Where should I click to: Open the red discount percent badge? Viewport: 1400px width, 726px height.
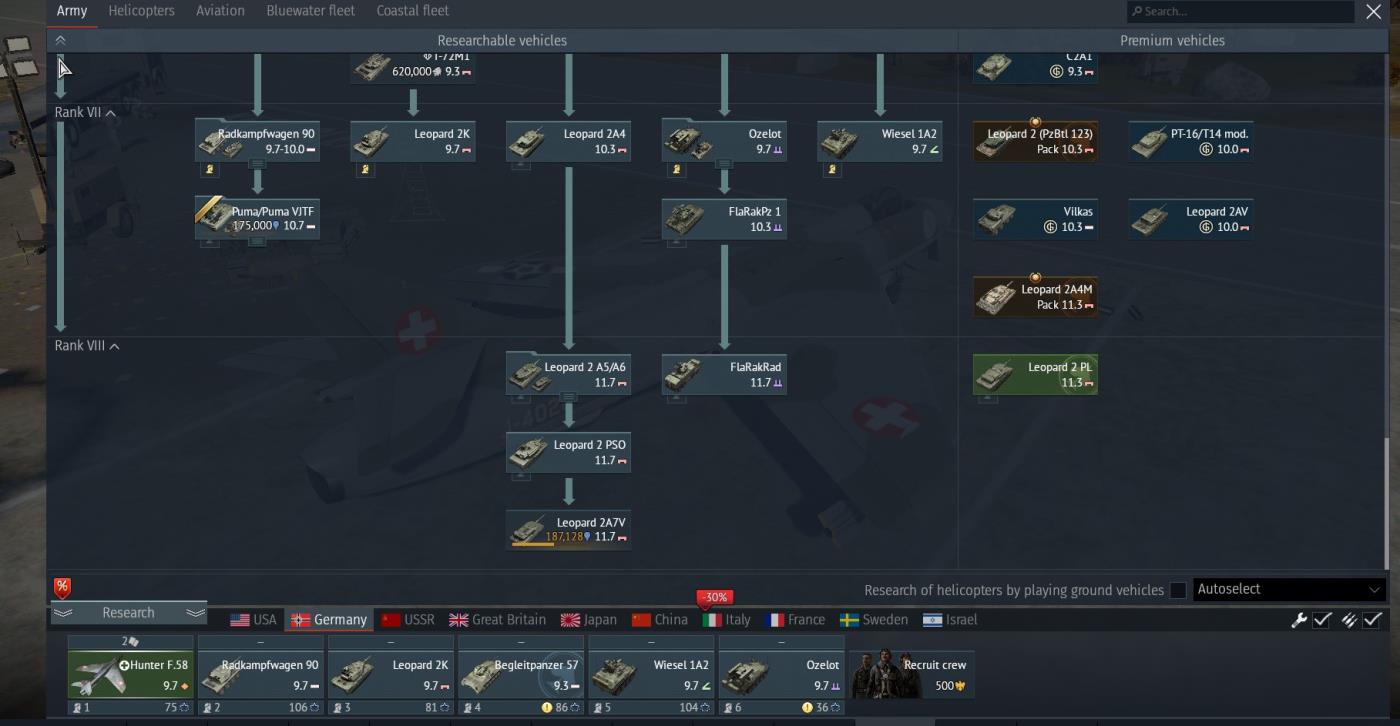62,587
